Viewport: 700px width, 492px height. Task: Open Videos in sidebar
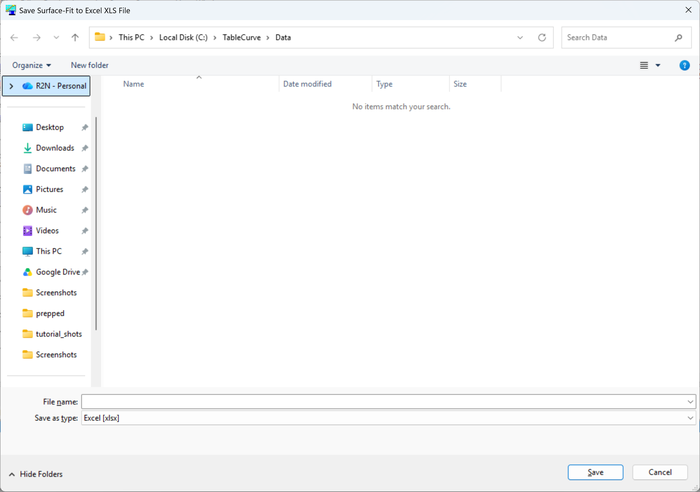[47, 230]
